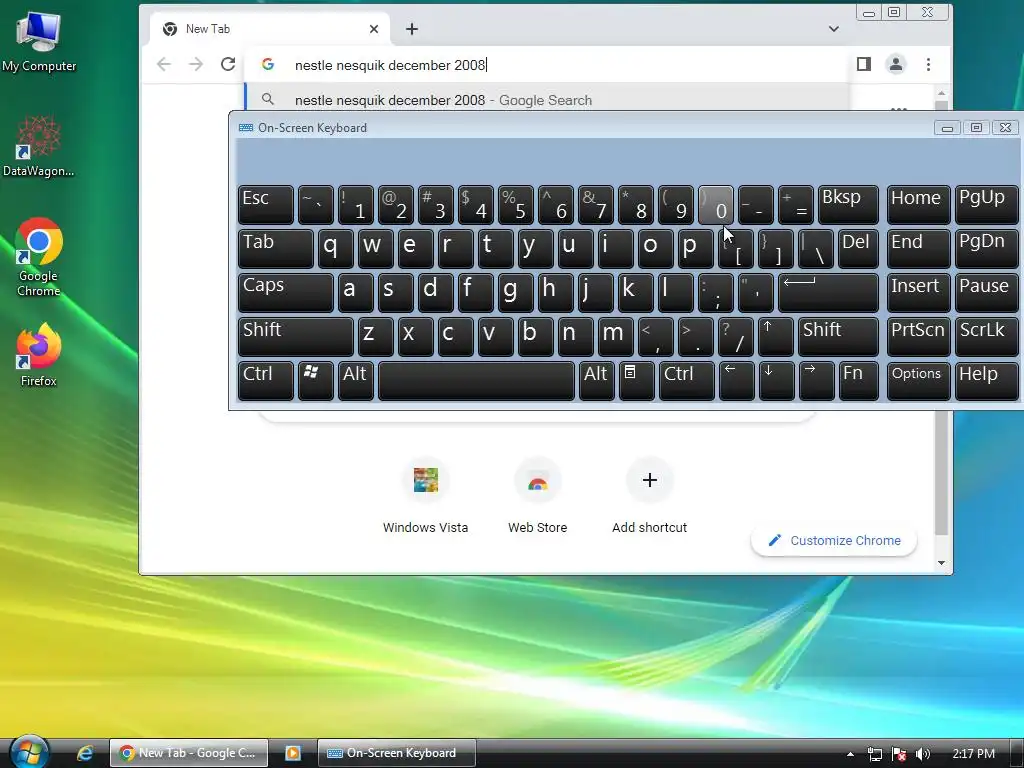Click the Tab key on keyboard
The height and width of the screenshot is (768, 1024).
[x=276, y=248]
